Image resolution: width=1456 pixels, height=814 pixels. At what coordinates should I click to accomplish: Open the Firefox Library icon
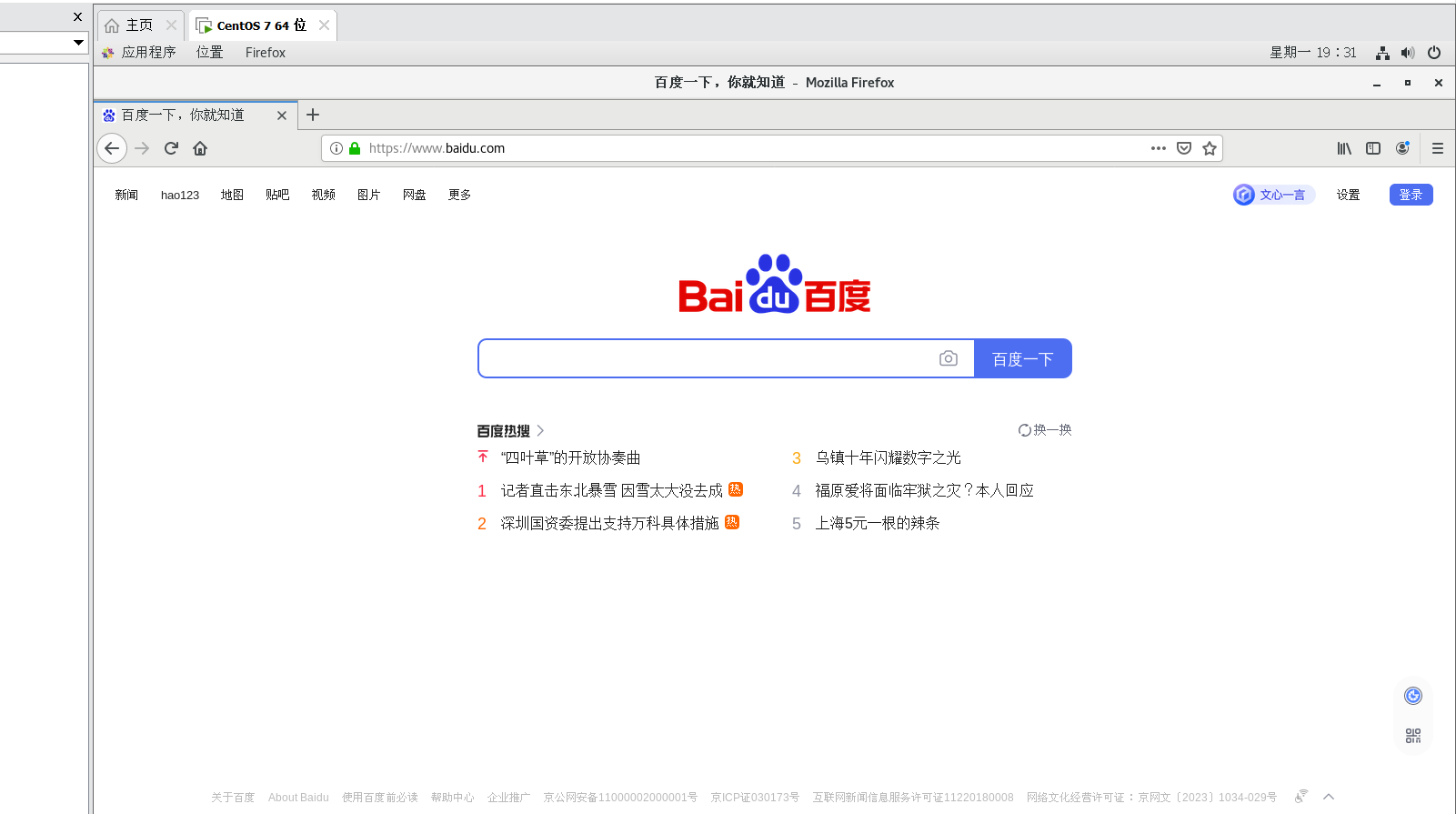(x=1344, y=148)
